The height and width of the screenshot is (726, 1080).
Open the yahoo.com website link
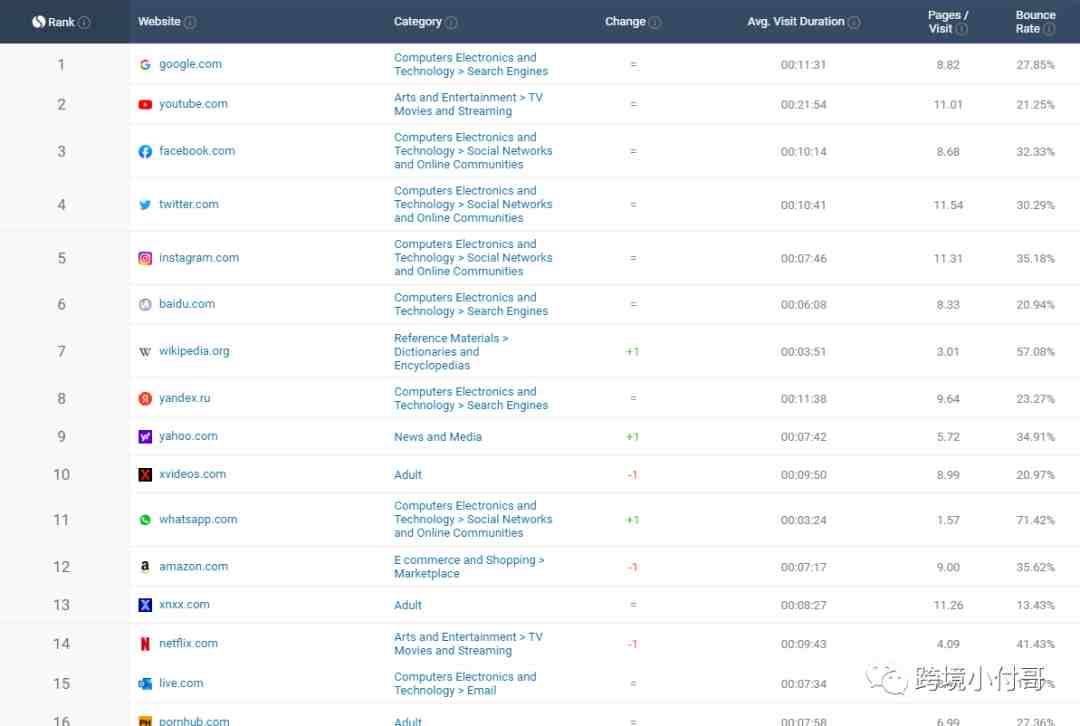188,436
